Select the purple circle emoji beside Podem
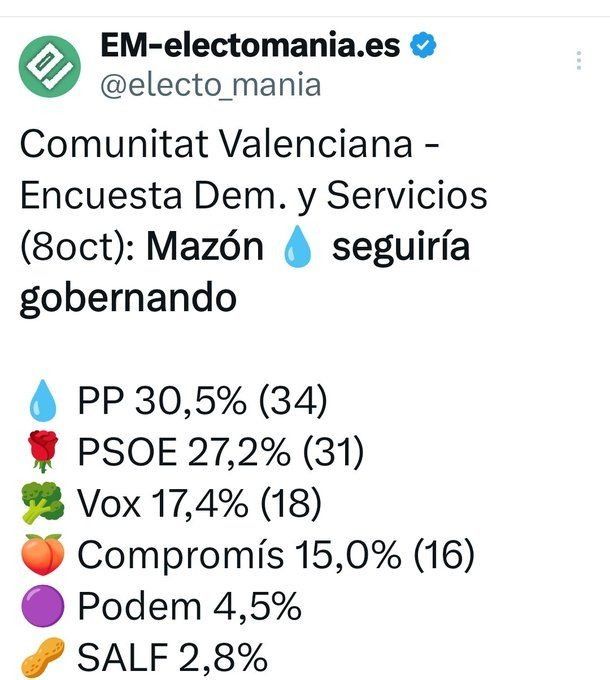 coord(42,607)
